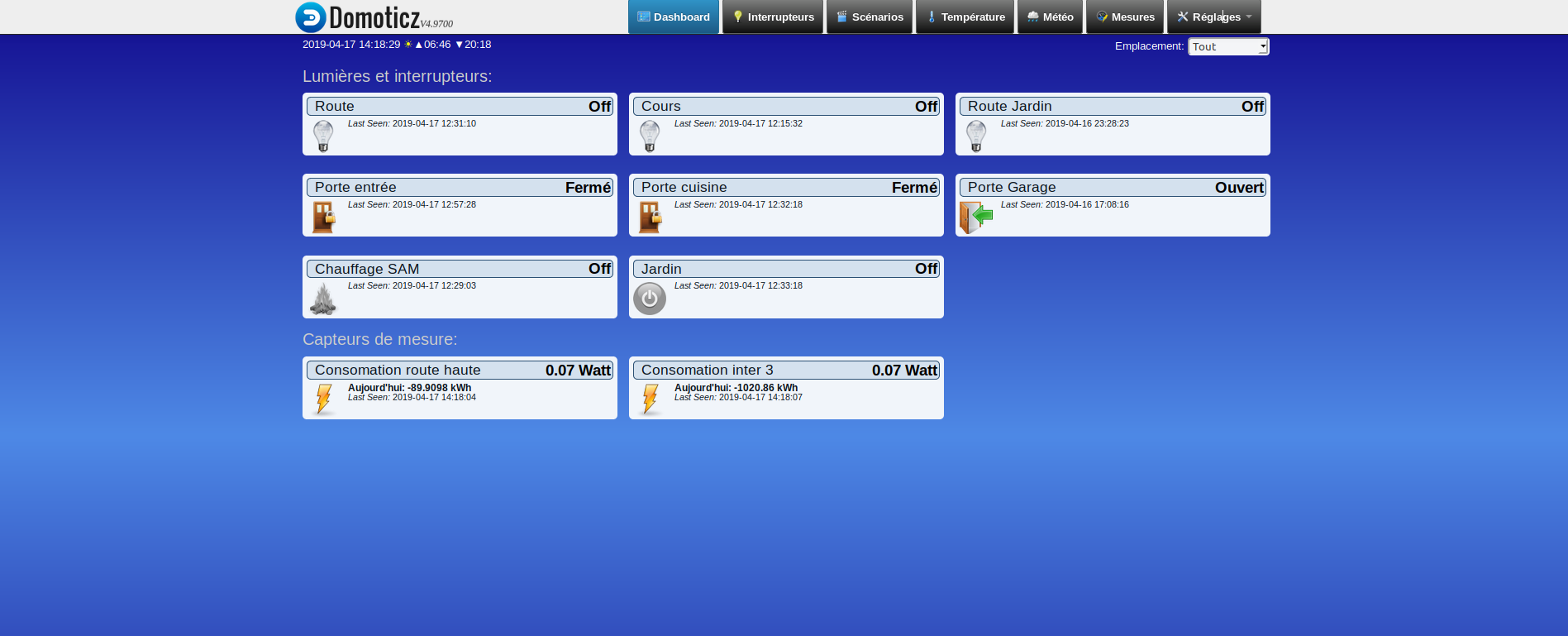
Task: Click the Domoticz logo icon
Action: click(x=311, y=17)
